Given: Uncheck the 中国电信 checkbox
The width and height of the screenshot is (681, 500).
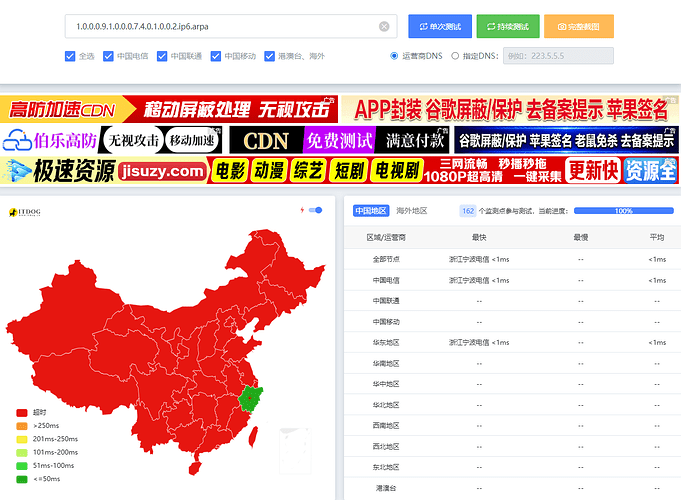Looking at the screenshot, I should point(108,56).
